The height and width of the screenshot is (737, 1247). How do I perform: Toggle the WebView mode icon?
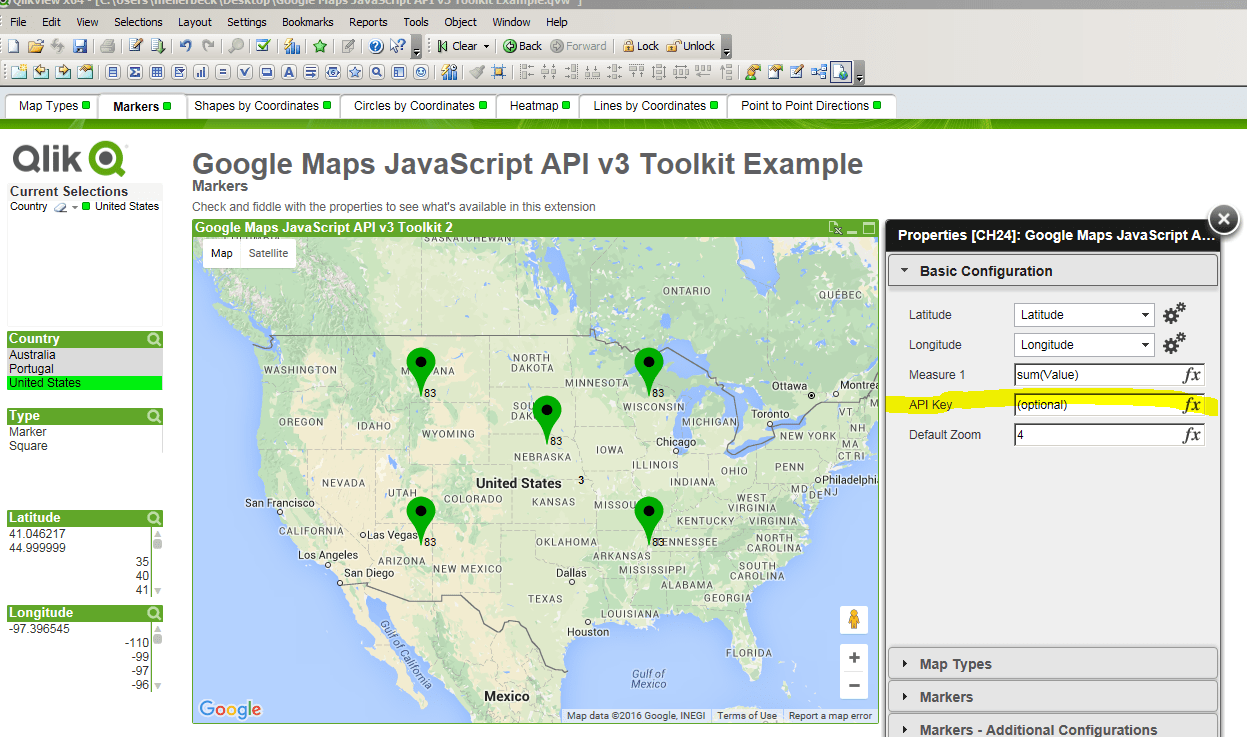(842, 72)
